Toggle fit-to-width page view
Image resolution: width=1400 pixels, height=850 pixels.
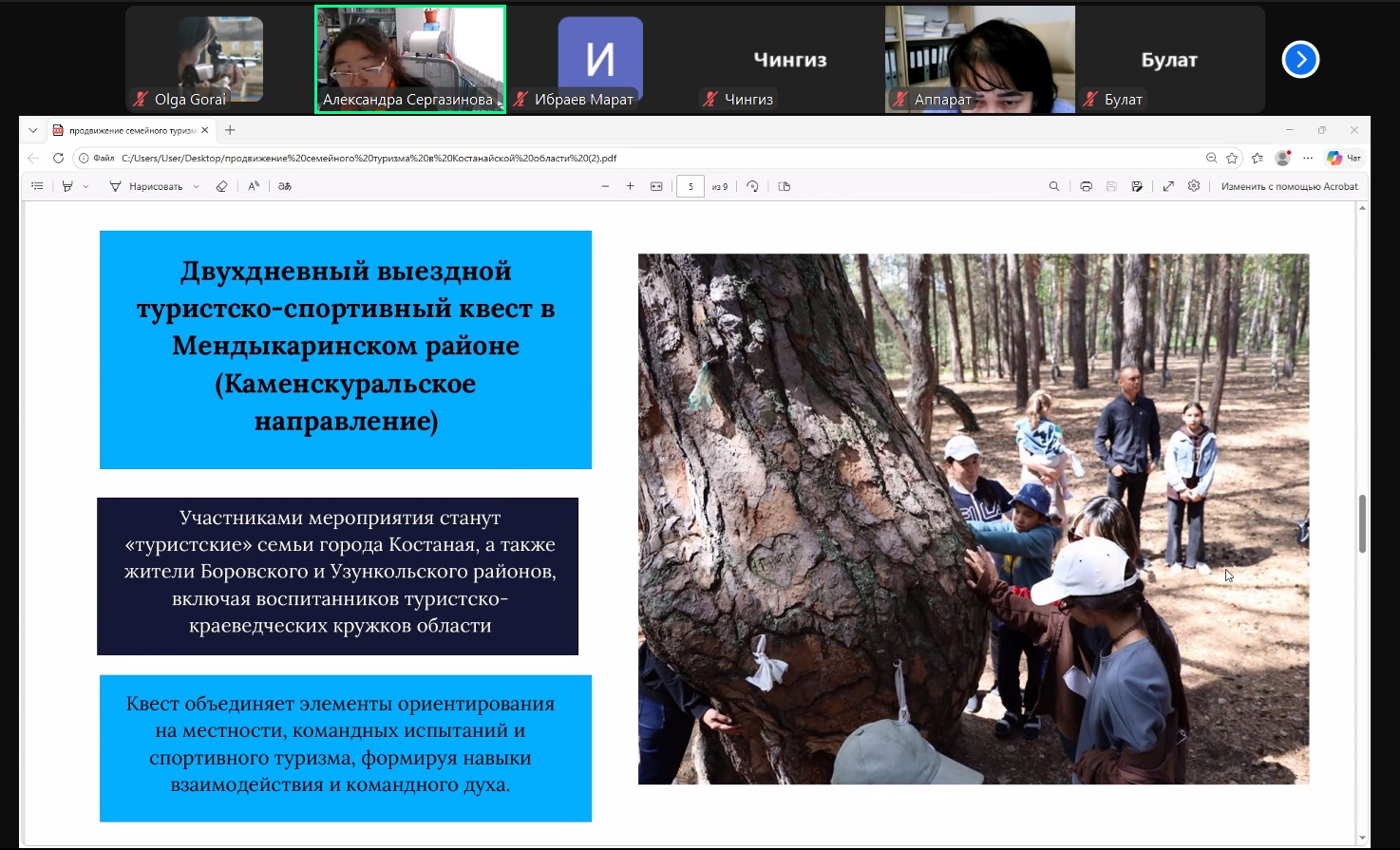[656, 186]
